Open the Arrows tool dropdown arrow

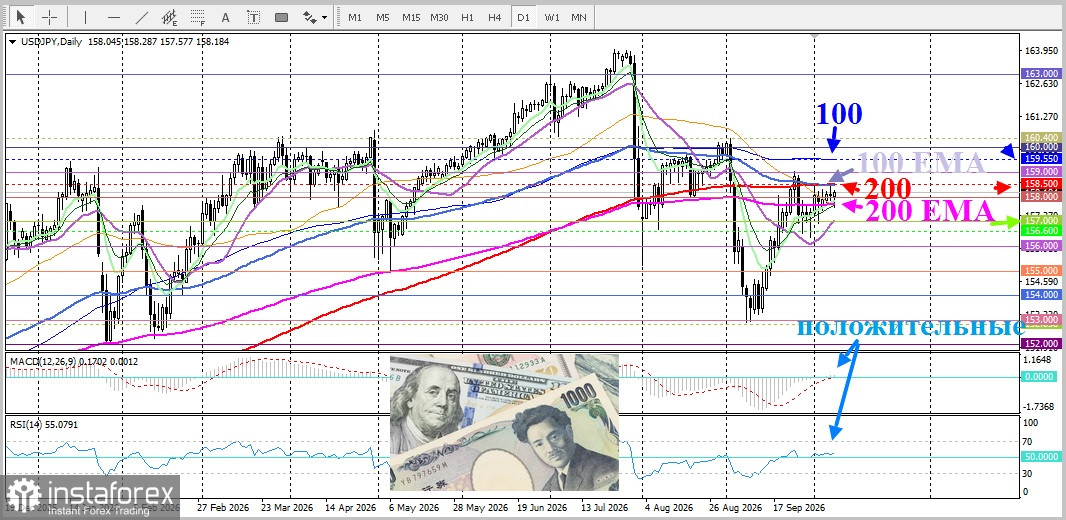point(324,18)
